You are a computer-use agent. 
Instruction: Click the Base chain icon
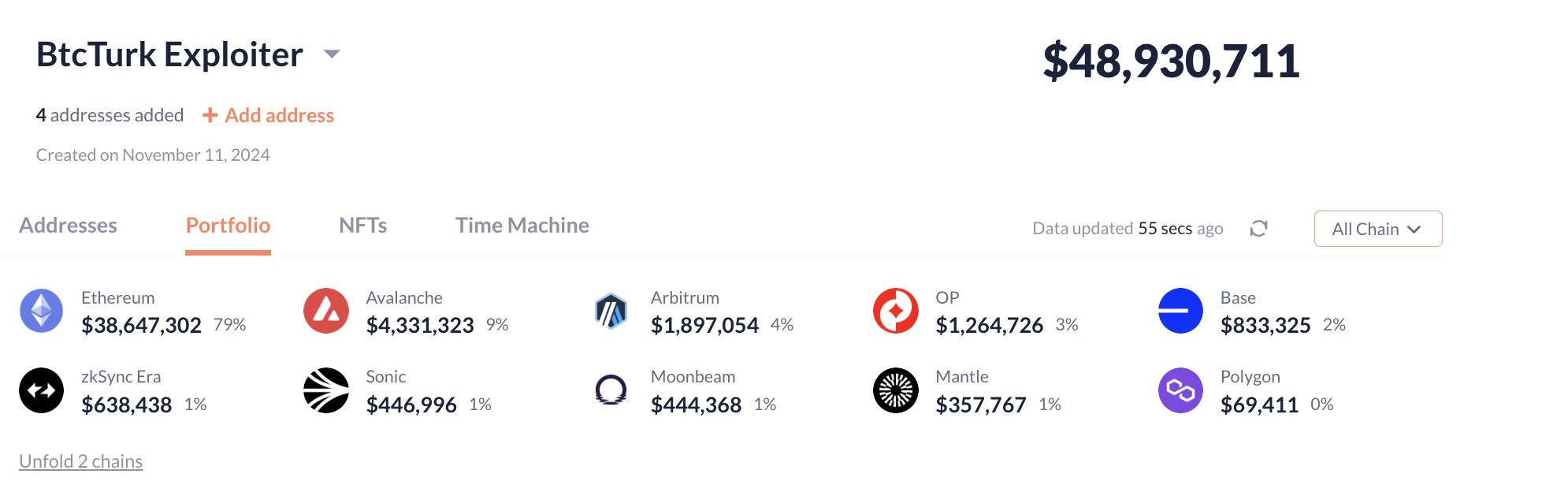1180,311
